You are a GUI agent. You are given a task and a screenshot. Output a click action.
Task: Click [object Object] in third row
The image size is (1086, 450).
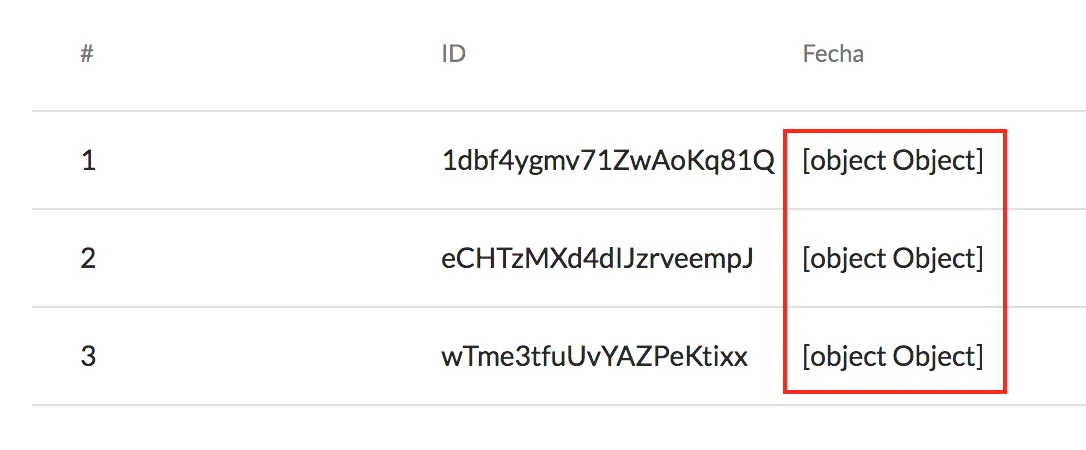pos(892,357)
